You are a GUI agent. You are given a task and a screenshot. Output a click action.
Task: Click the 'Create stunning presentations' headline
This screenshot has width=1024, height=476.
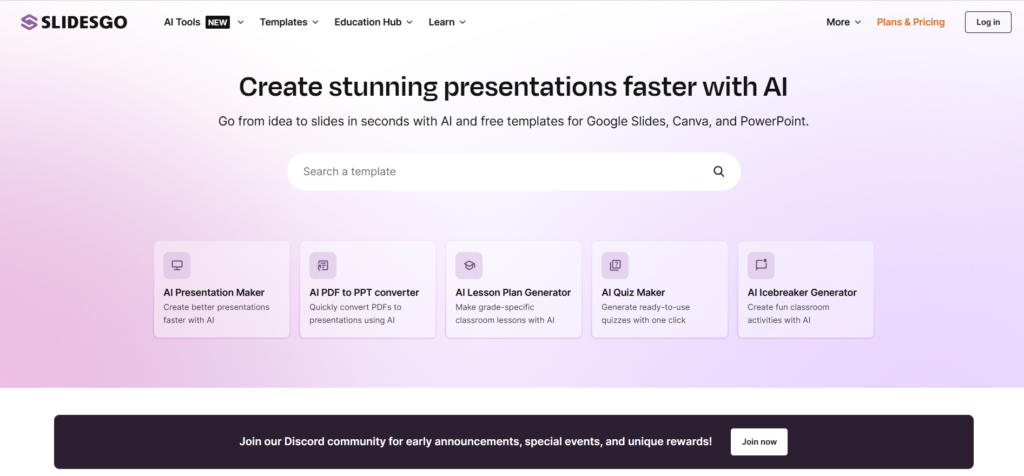tap(513, 87)
